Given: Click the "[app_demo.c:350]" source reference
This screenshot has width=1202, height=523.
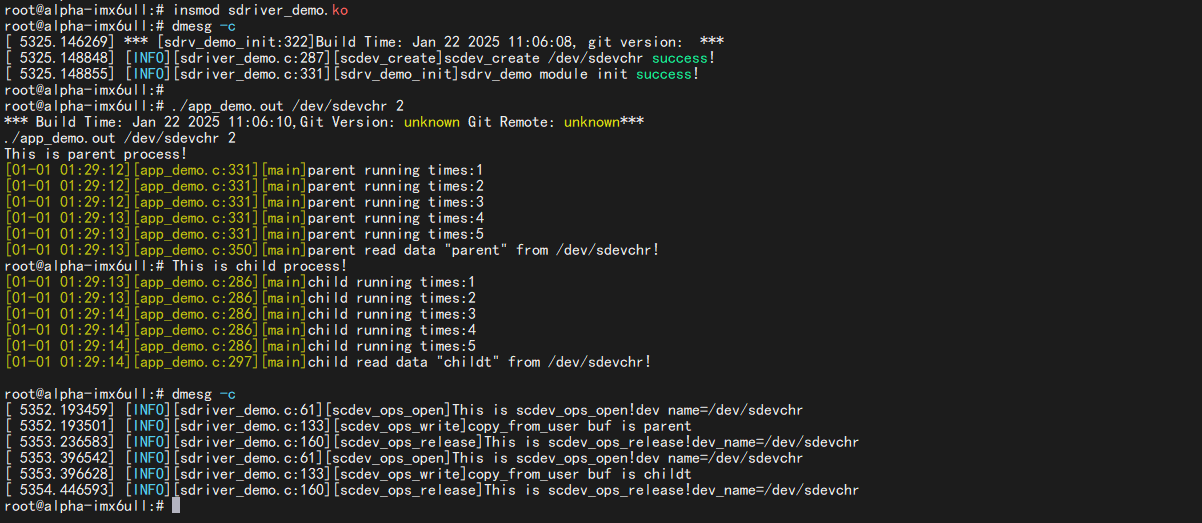Looking at the screenshot, I should point(196,250).
